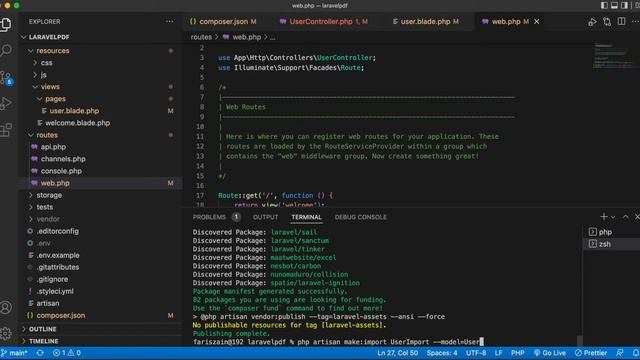
Task: Click the routes breadcrumb segment
Action: coord(201,37)
